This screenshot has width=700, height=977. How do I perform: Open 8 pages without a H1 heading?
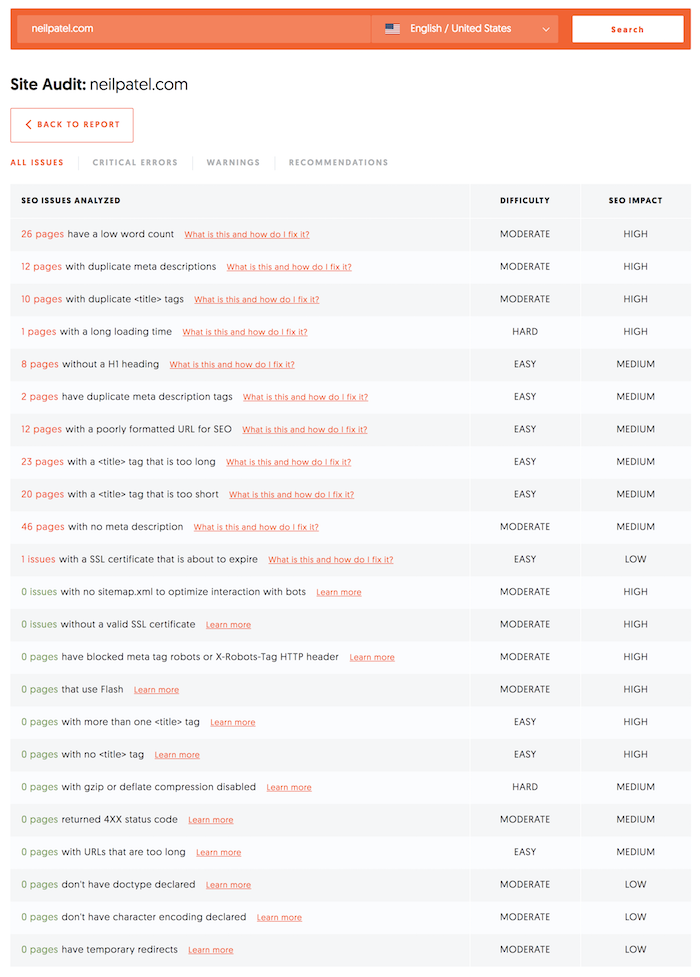[40, 364]
